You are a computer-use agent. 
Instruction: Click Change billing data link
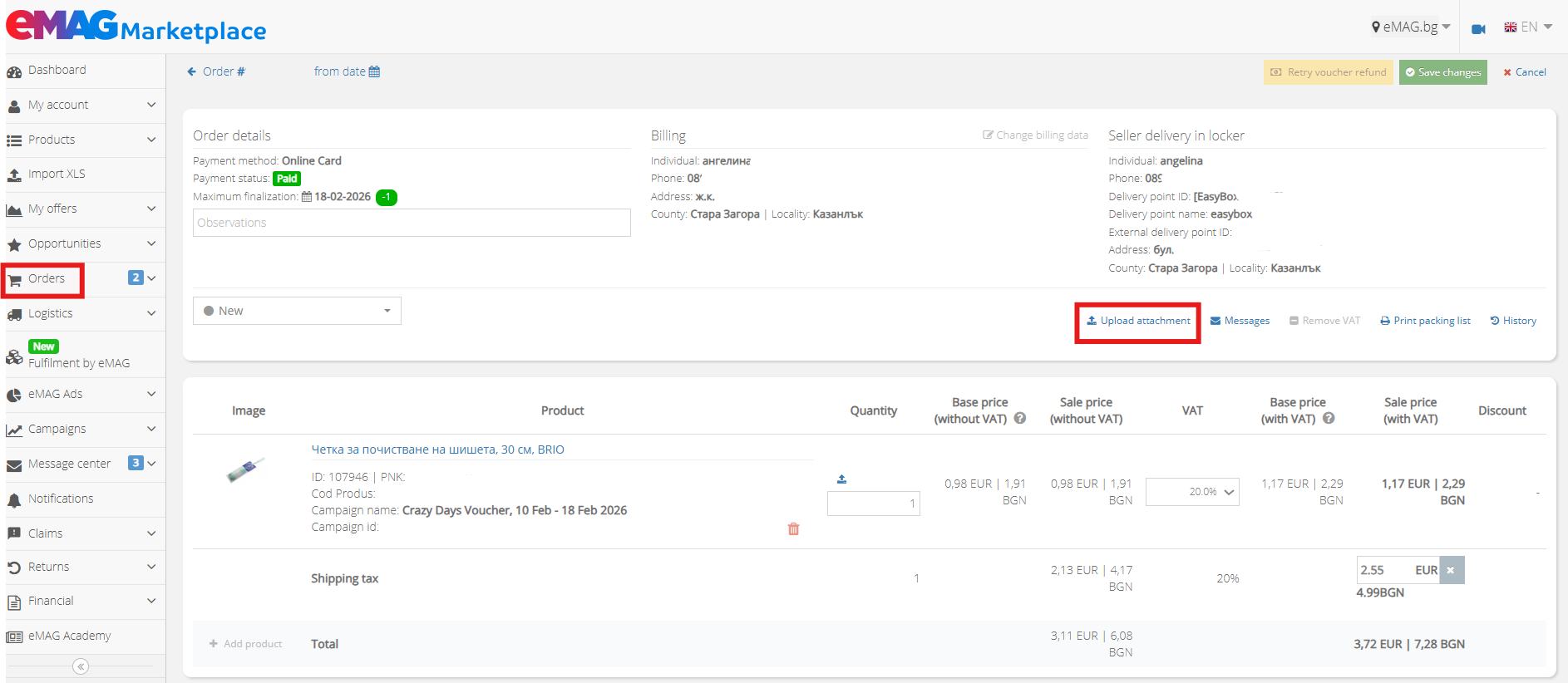tap(1035, 135)
